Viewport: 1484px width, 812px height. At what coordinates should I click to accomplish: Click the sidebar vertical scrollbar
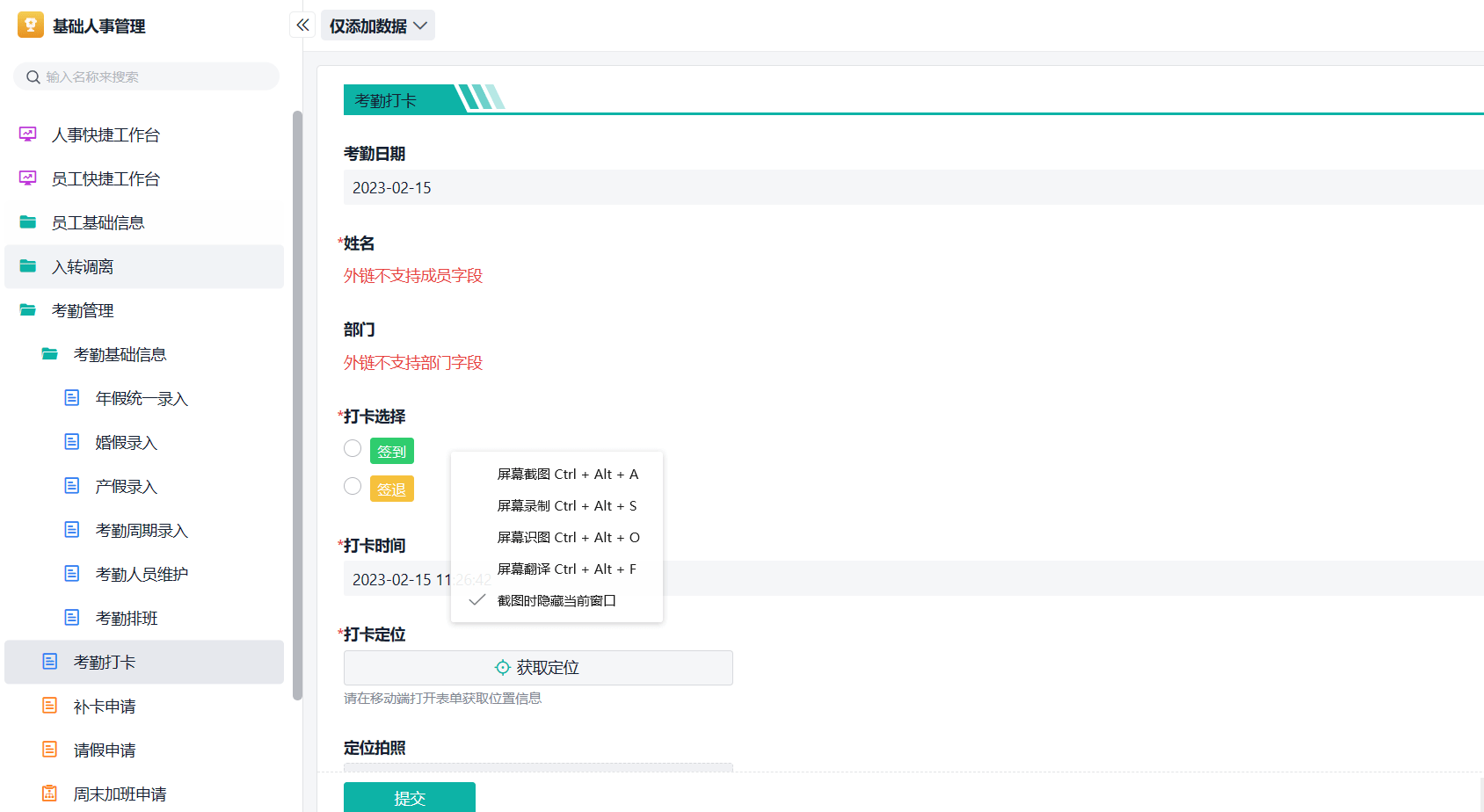pyautogui.click(x=297, y=404)
